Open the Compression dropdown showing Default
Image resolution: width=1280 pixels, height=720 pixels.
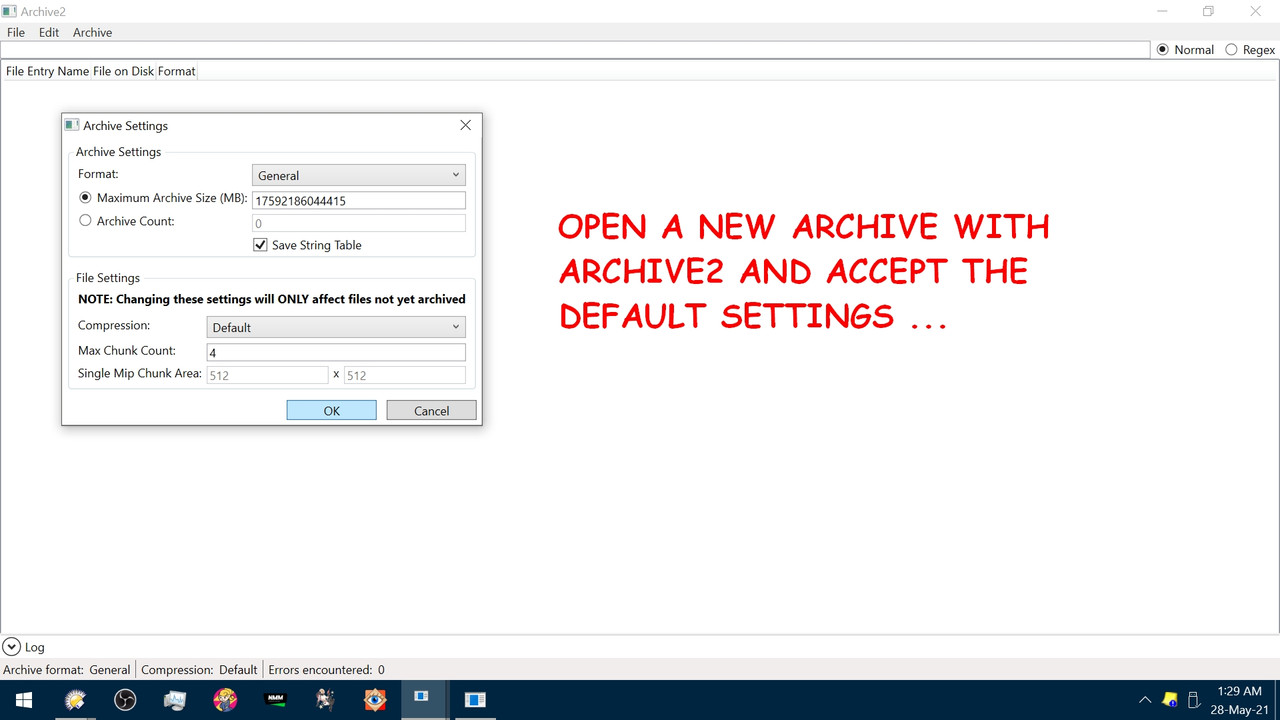[x=335, y=326]
